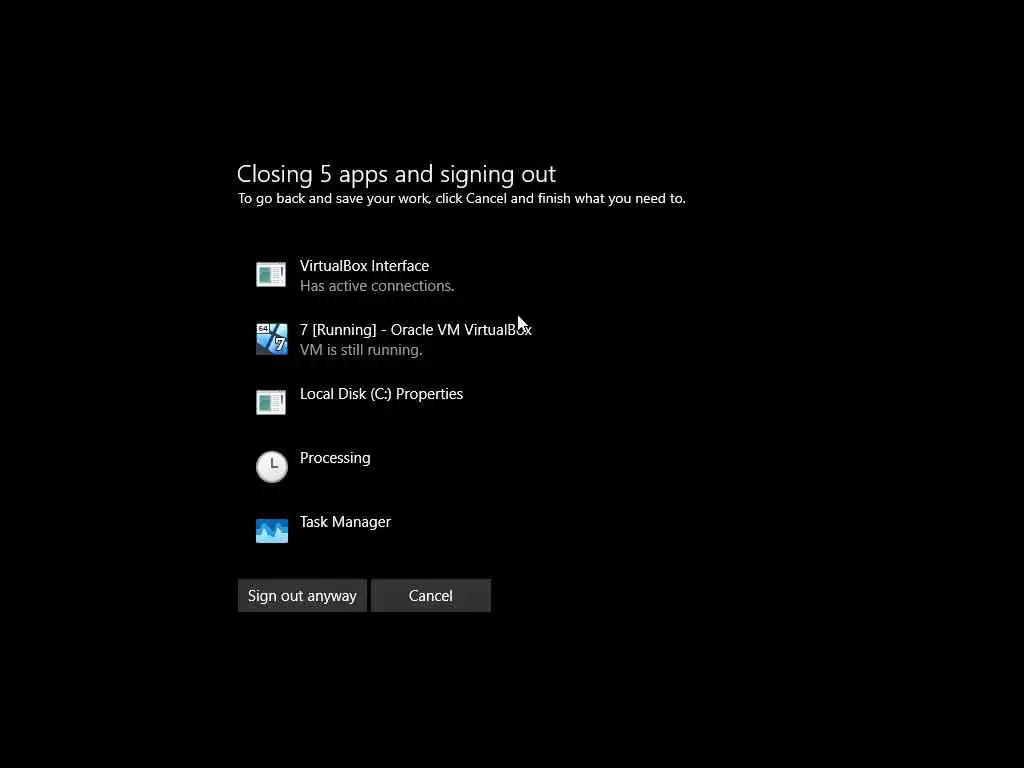Click the 'Closing 5 apps and signing out' heading
Viewport: 1024px width, 768px height.
(396, 174)
